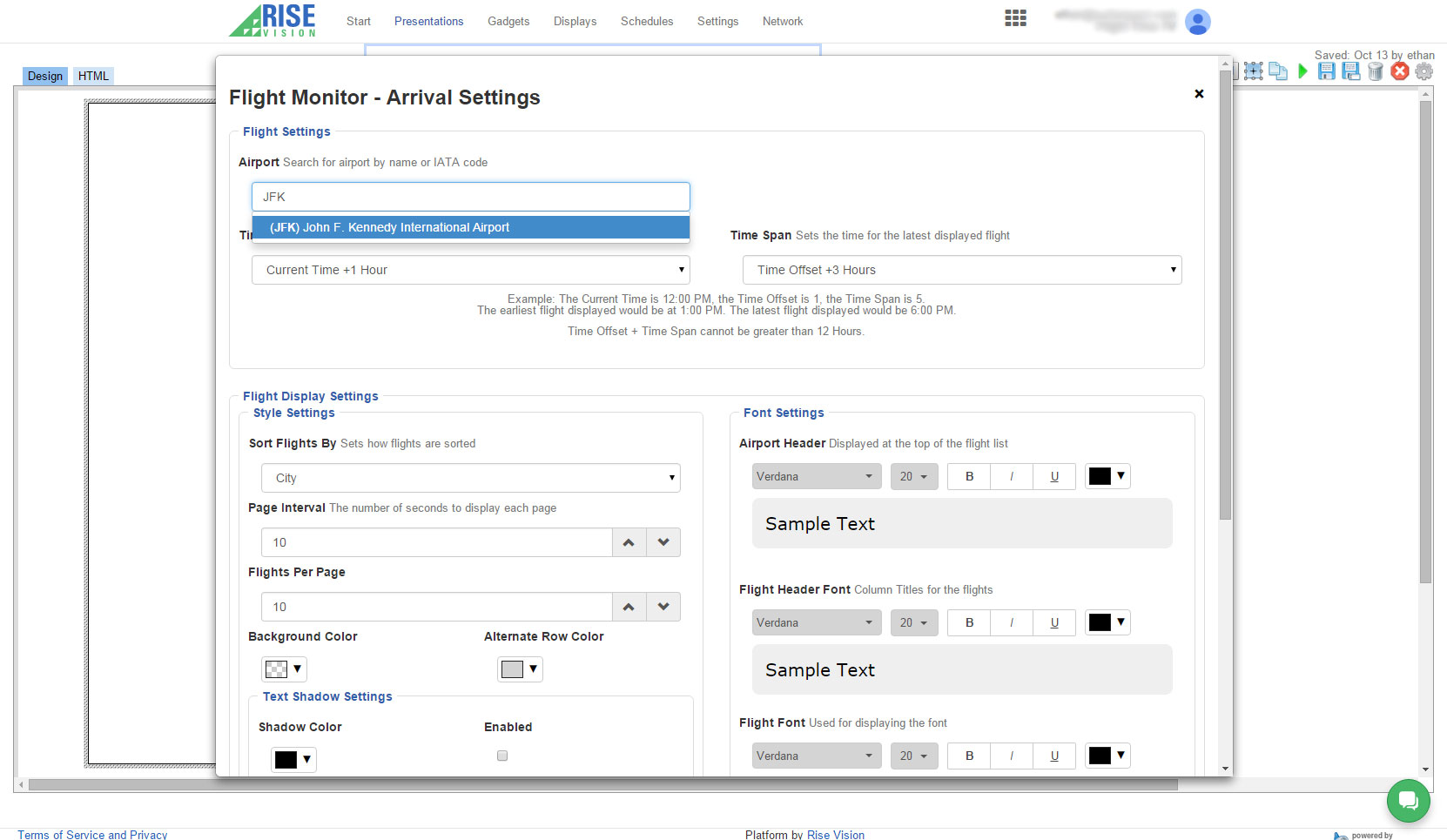
Task: Open the Sort Flights By City dropdown
Action: click(471, 478)
